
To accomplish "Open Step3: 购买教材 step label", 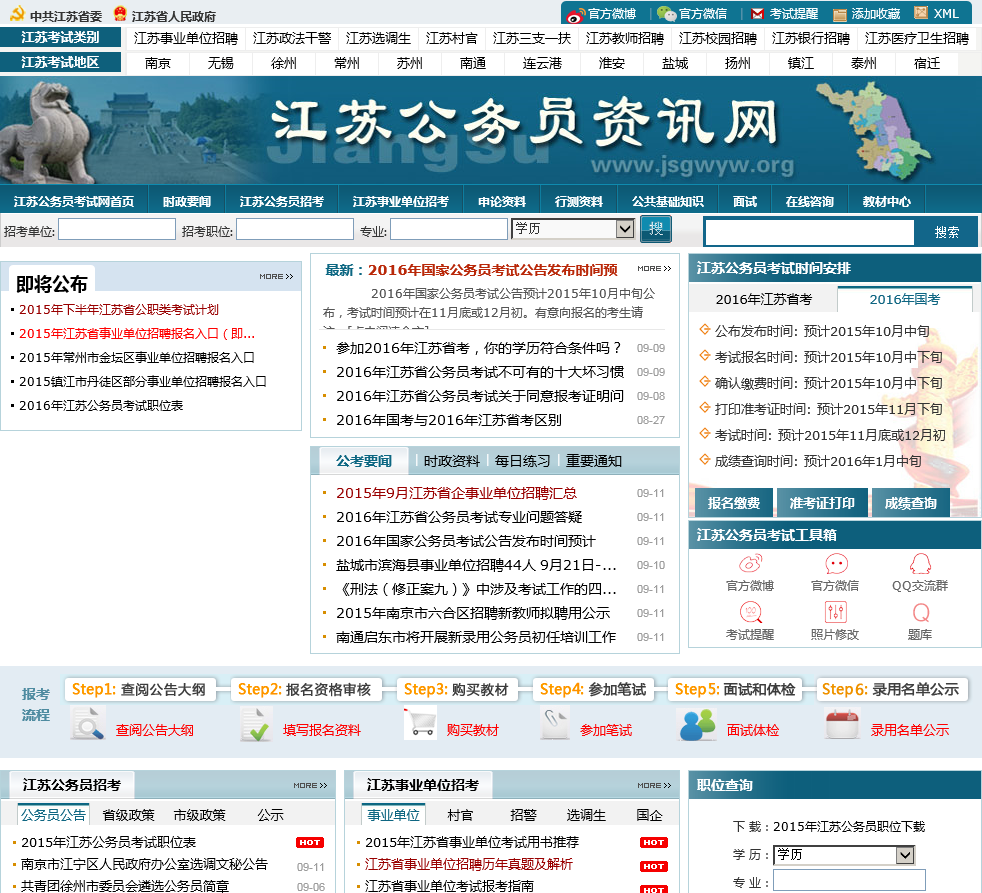I will pos(455,689).
